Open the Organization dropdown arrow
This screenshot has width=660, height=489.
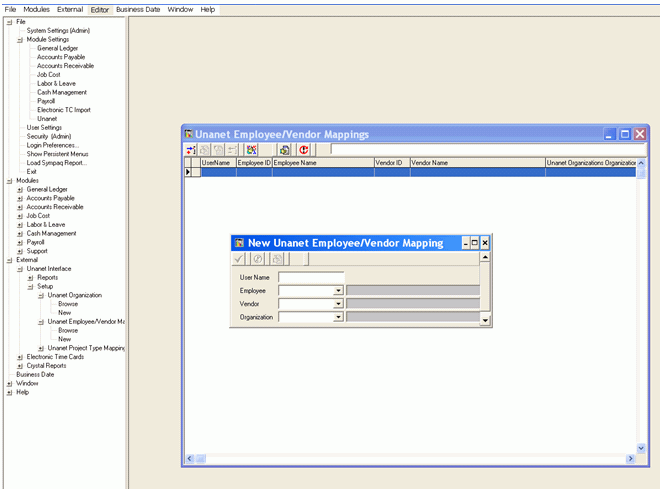coord(338,317)
